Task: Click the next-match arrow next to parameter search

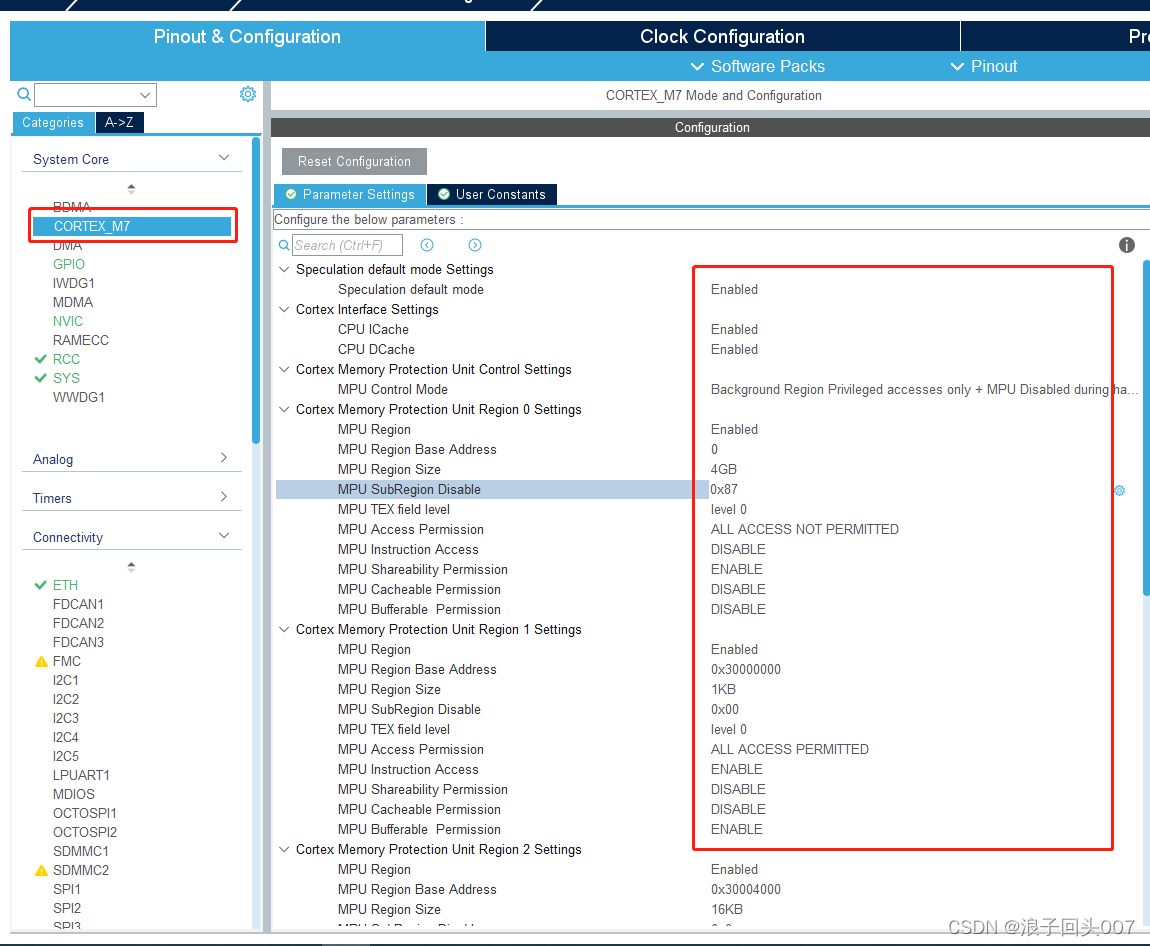Action: click(x=474, y=244)
